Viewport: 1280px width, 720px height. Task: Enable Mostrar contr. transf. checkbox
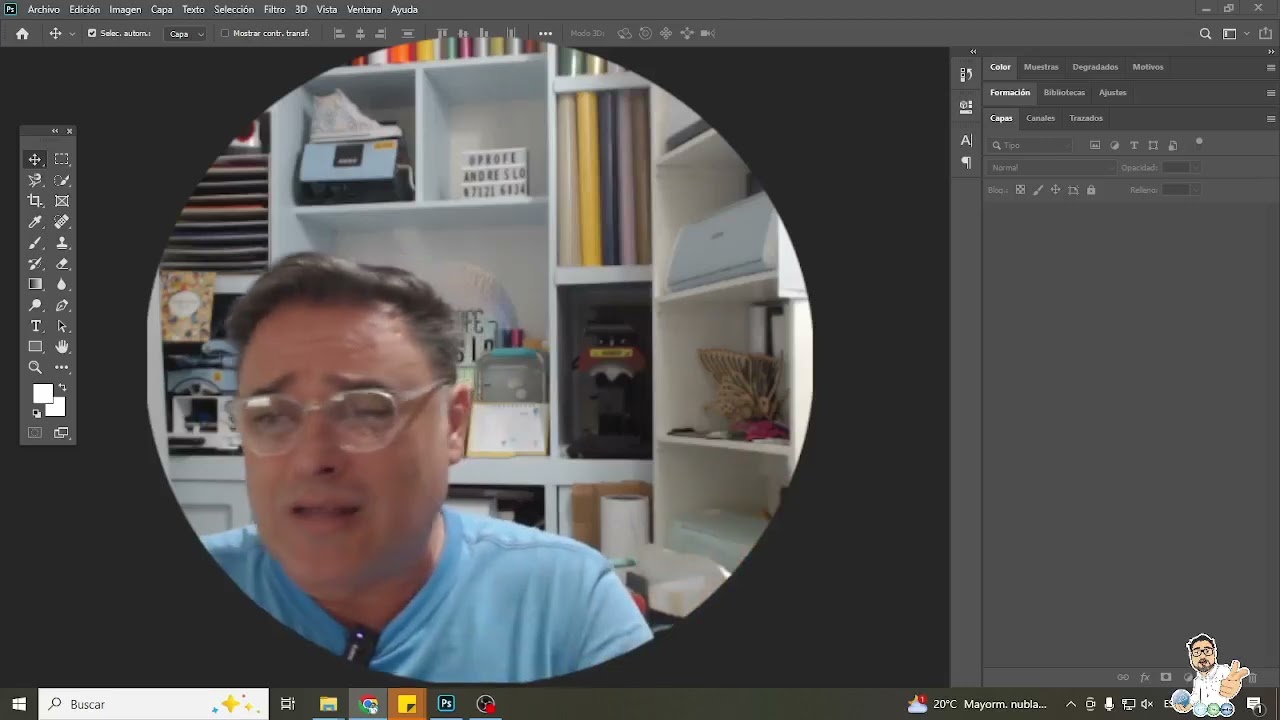(x=225, y=33)
